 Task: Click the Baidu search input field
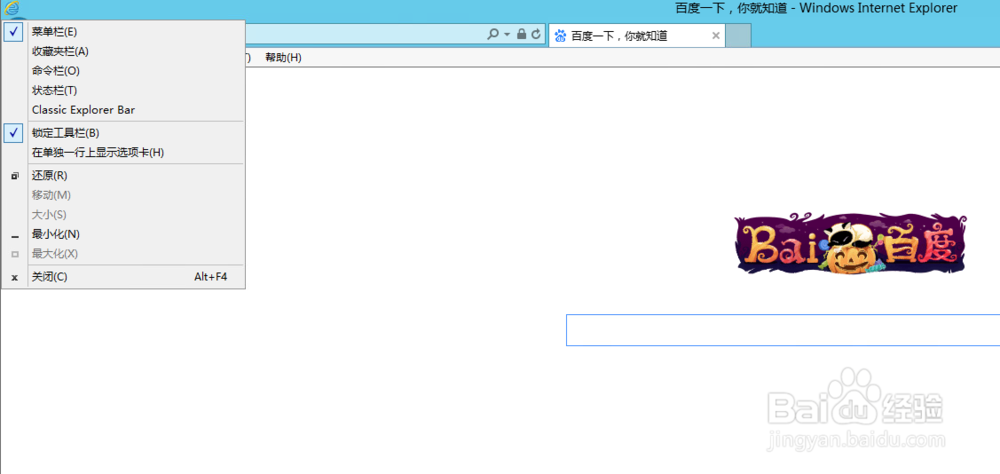click(x=783, y=330)
